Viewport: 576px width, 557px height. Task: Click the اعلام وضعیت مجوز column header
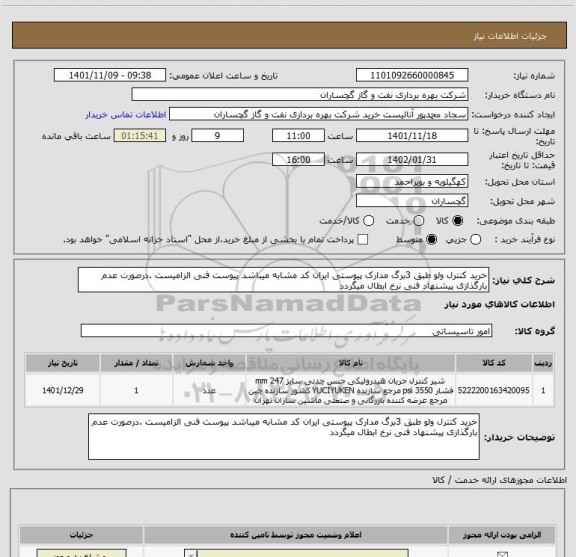(296, 535)
